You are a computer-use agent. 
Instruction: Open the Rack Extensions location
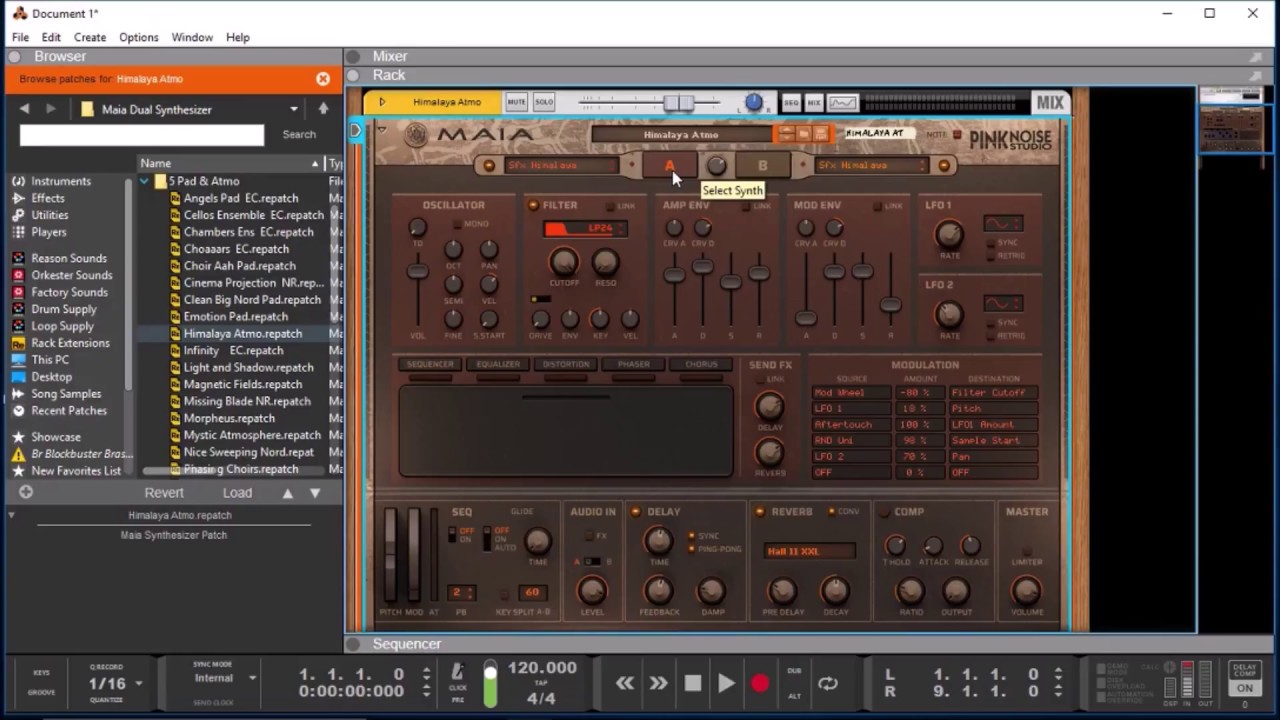pyautogui.click(x=70, y=343)
